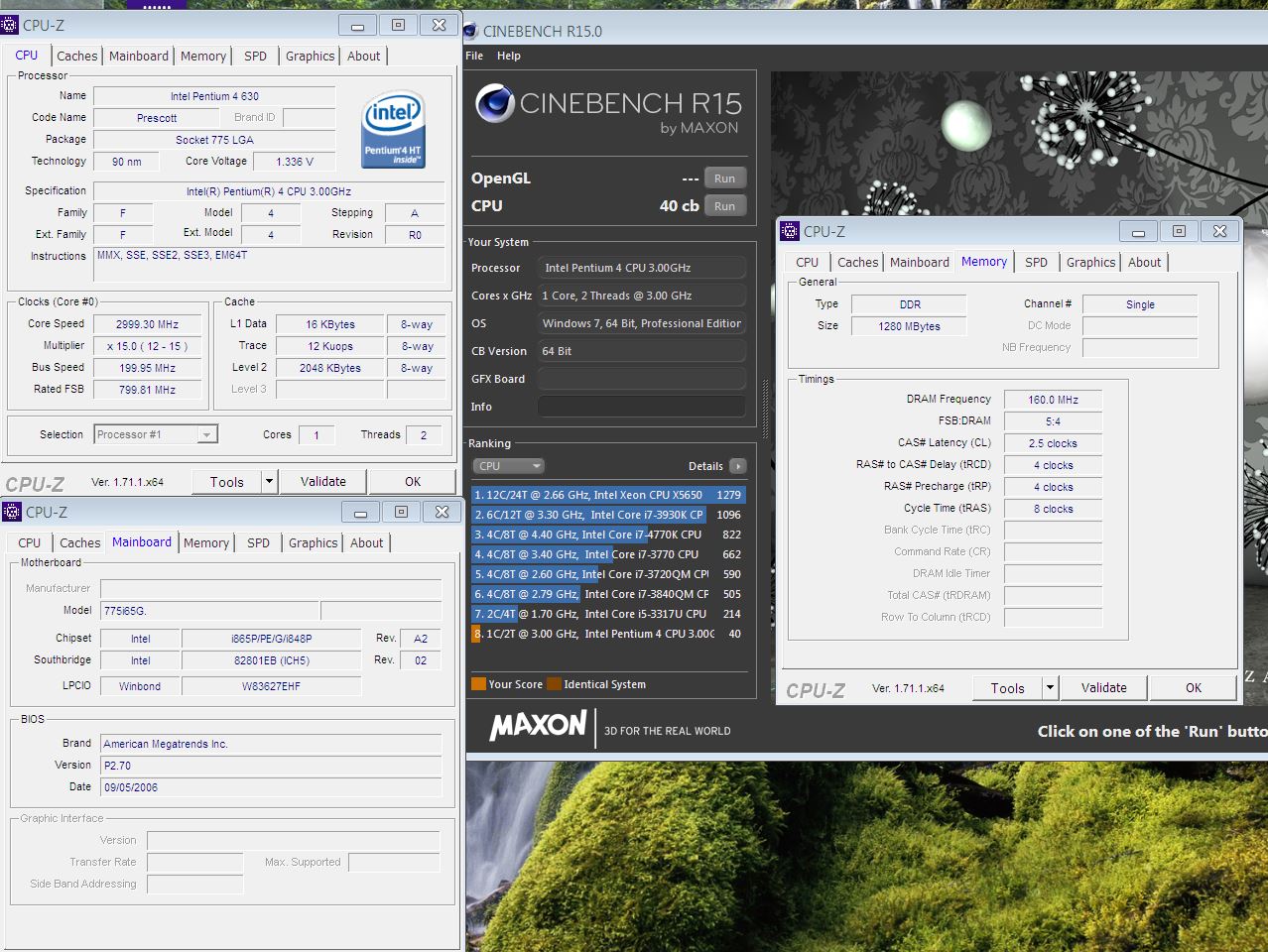Click CAS# Latency value 2.5 clocks
This screenshot has width=1268, height=952.
pyautogui.click(x=1053, y=443)
